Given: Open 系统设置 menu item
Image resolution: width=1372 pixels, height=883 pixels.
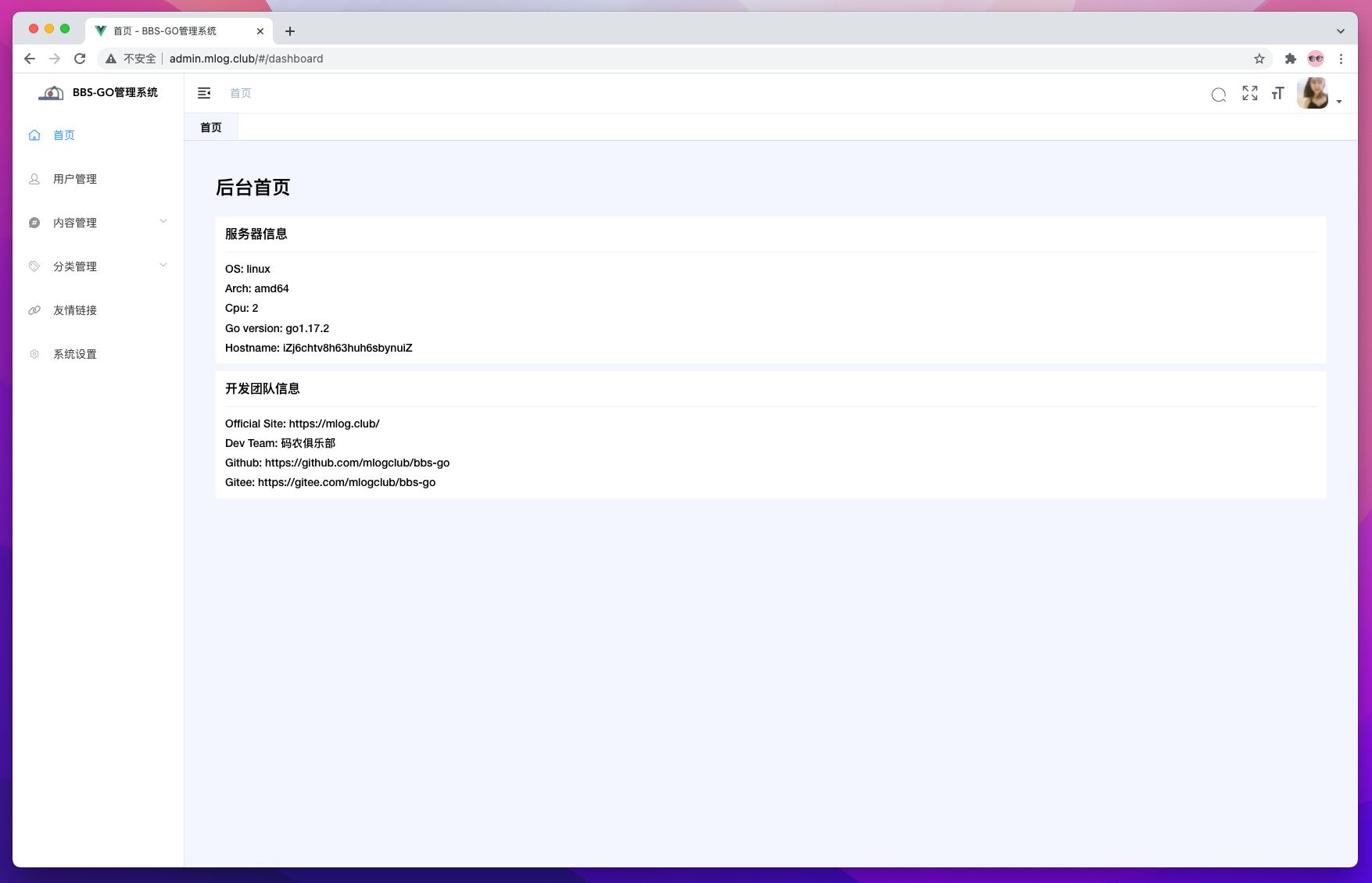Looking at the screenshot, I should click(99, 354).
